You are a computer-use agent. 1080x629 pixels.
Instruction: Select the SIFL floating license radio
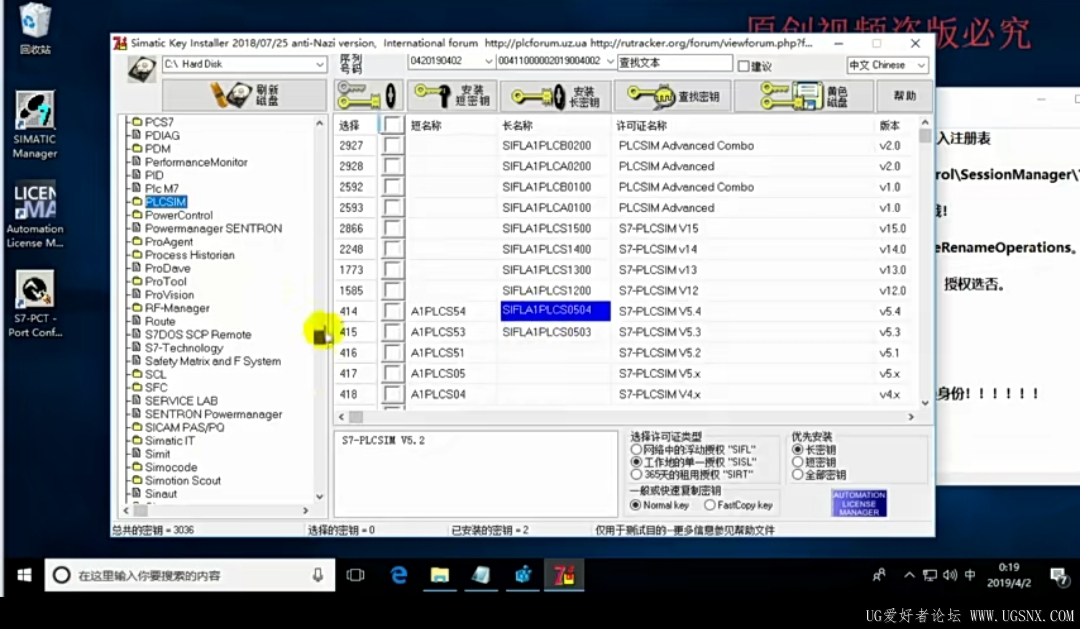pyautogui.click(x=636, y=449)
